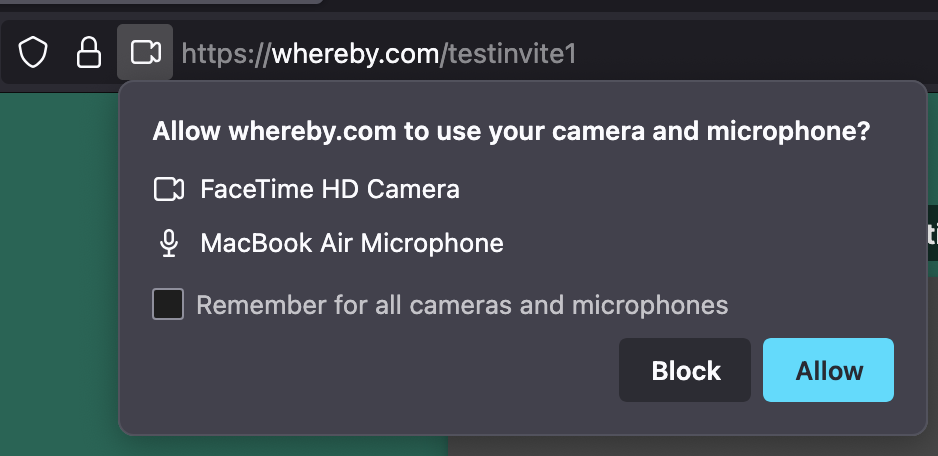
Task: Enable Remember for all cameras and microphones checkbox
Action: (168, 304)
